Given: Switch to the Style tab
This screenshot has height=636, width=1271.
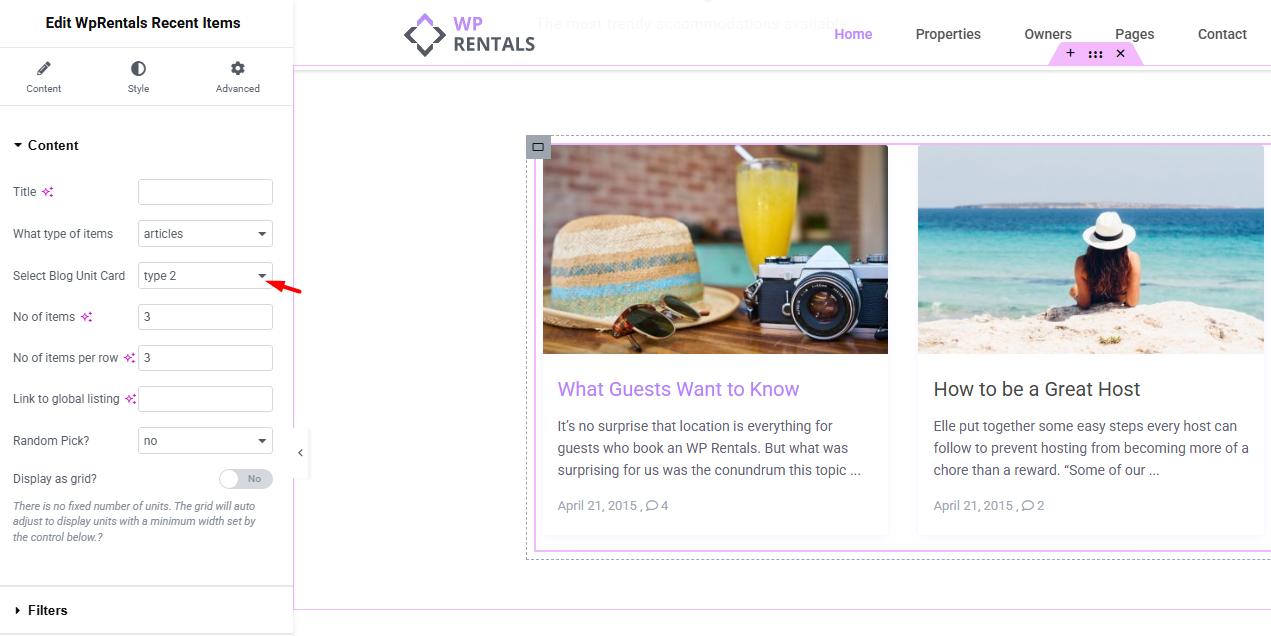Looking at the screenshot, I should coord(138,77).
